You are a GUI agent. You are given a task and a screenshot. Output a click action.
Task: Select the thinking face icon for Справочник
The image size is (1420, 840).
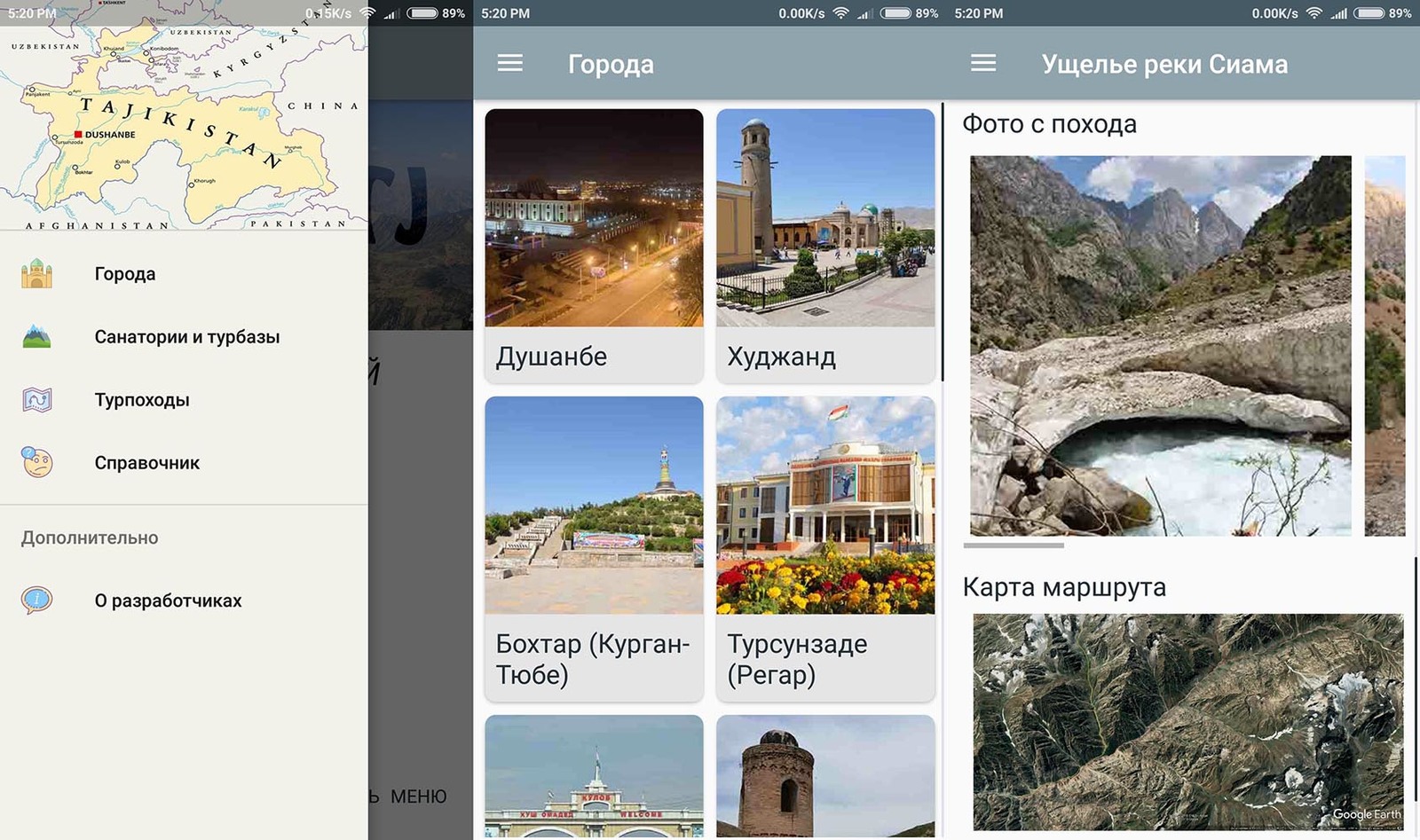click(x=36, y=462)
